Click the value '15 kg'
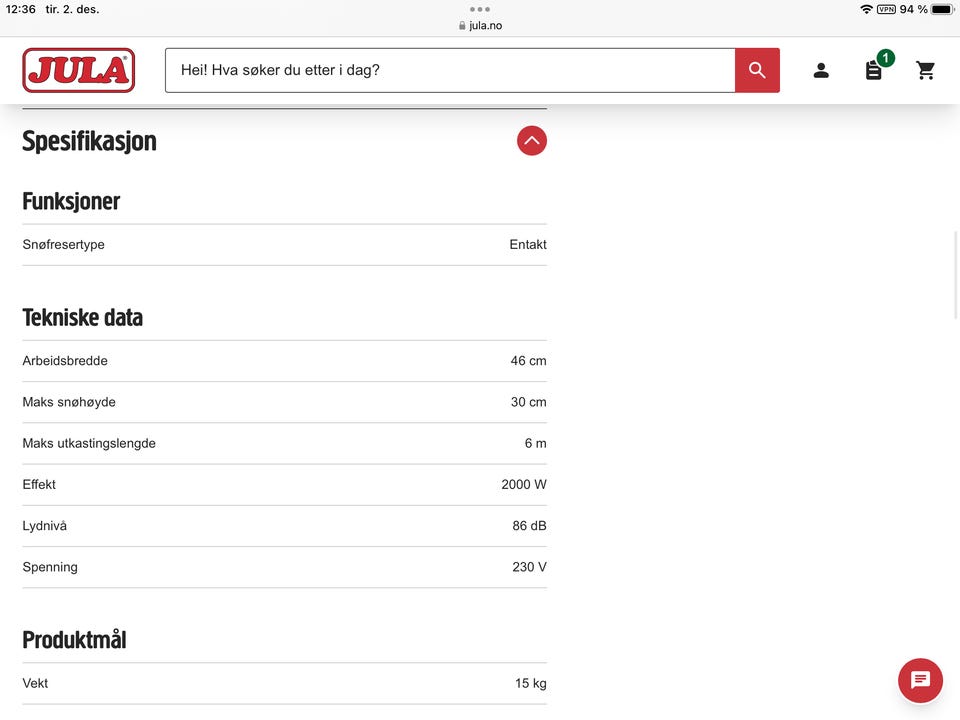 pyautogui.click(x=531, y=683)
